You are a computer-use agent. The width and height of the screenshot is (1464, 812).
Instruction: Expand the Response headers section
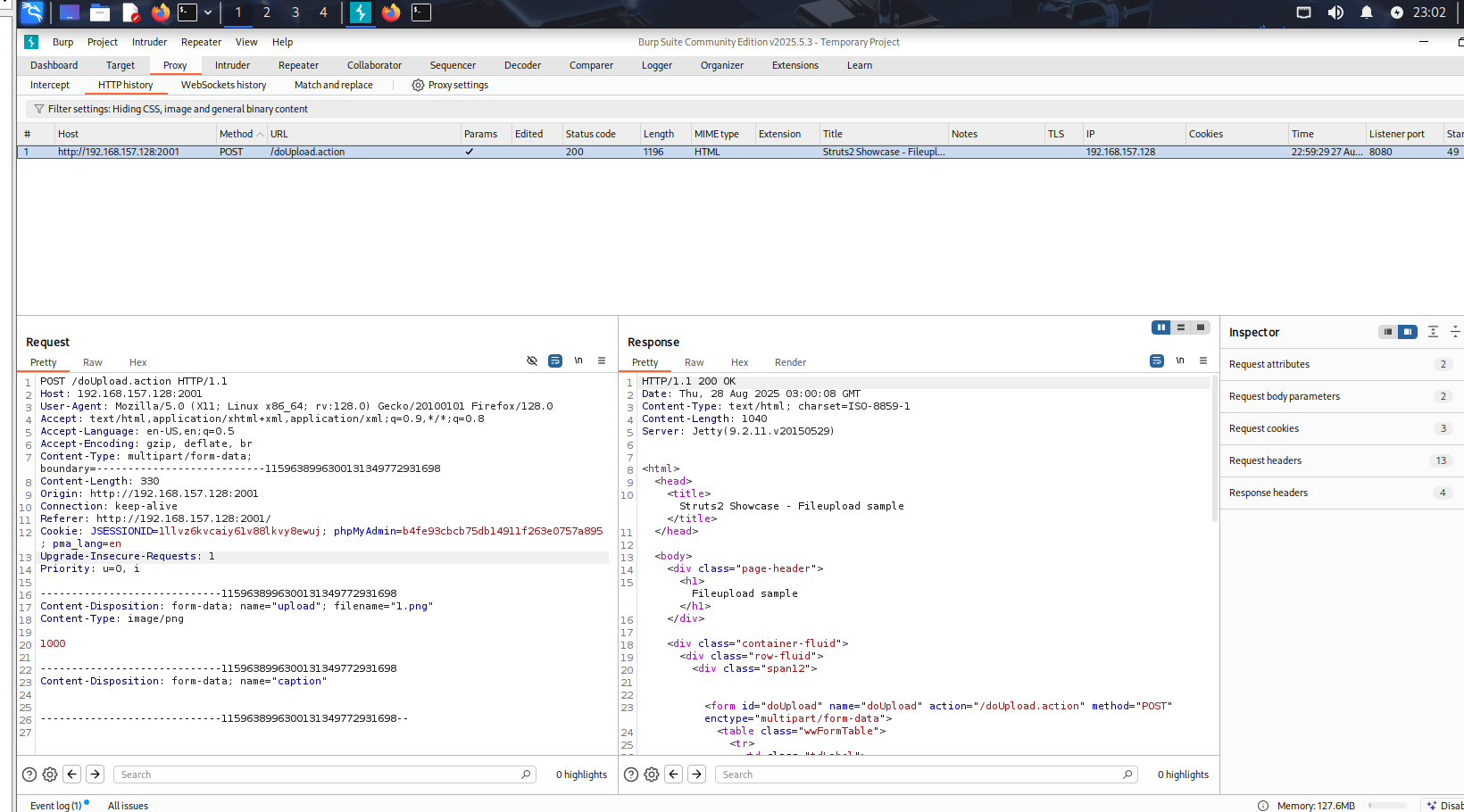tap(1342, 493)
